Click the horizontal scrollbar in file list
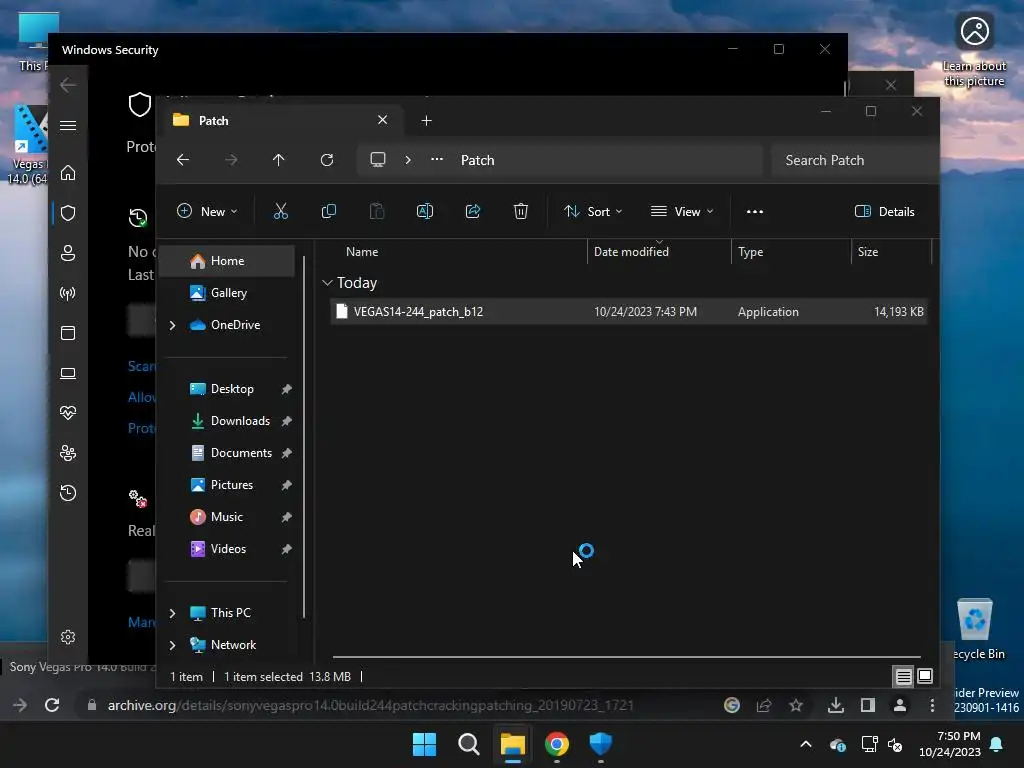Screen dimensions: 1024x768 point(627,657)
